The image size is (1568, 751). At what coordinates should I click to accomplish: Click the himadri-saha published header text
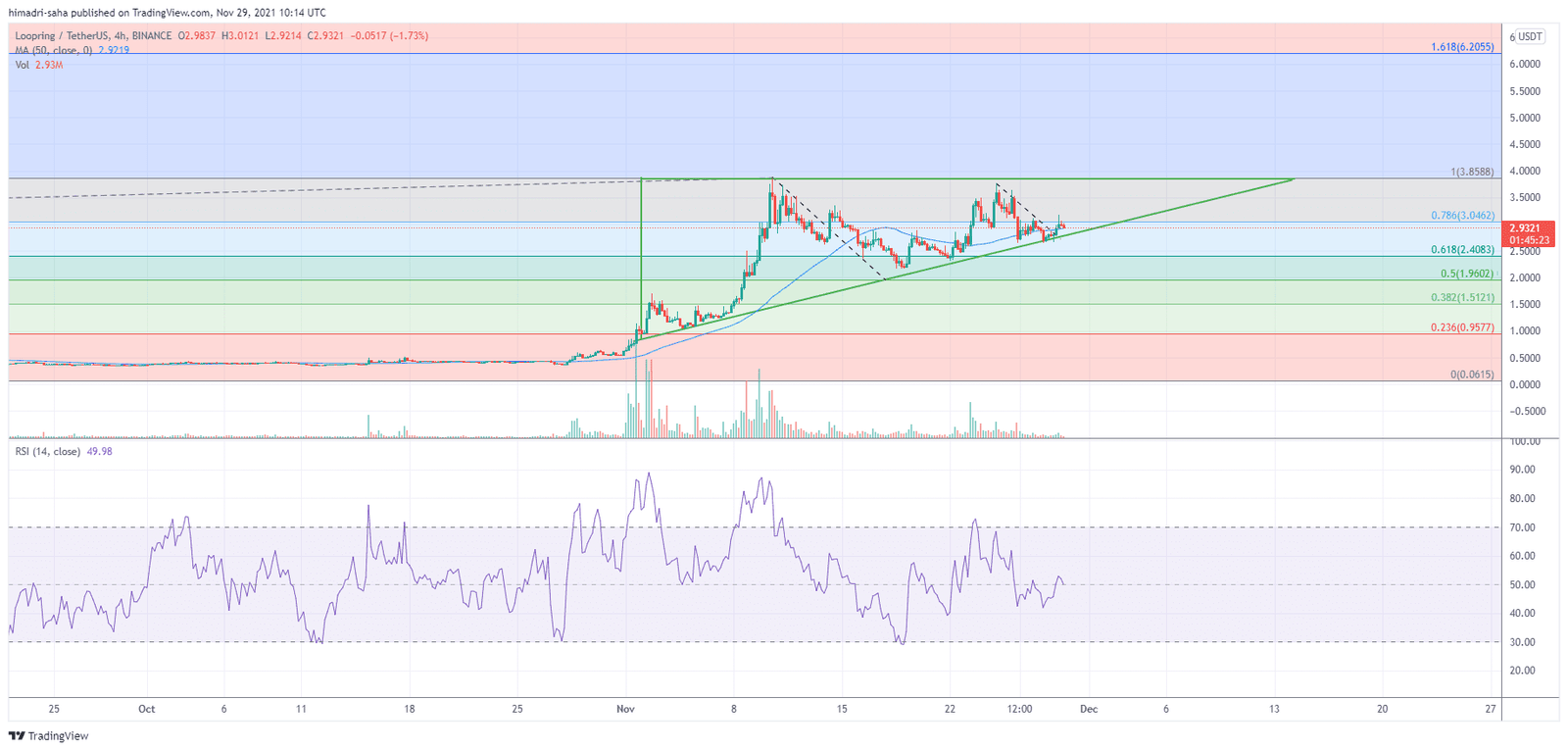168,13
